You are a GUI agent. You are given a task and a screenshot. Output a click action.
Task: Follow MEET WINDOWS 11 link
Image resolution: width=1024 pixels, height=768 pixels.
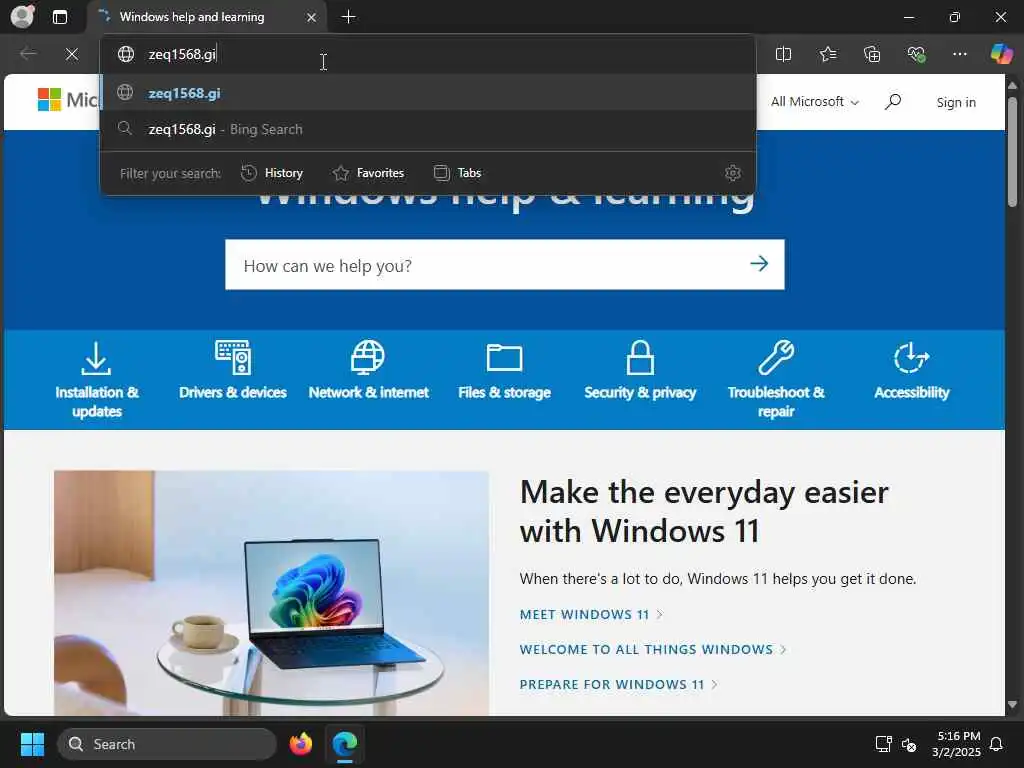[591, 615]
